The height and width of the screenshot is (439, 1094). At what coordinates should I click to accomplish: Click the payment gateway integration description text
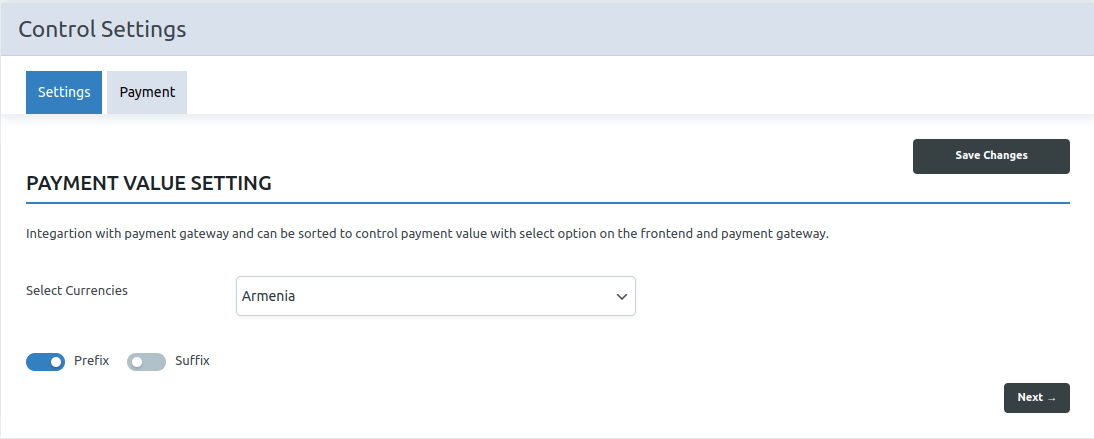(427, 235)
